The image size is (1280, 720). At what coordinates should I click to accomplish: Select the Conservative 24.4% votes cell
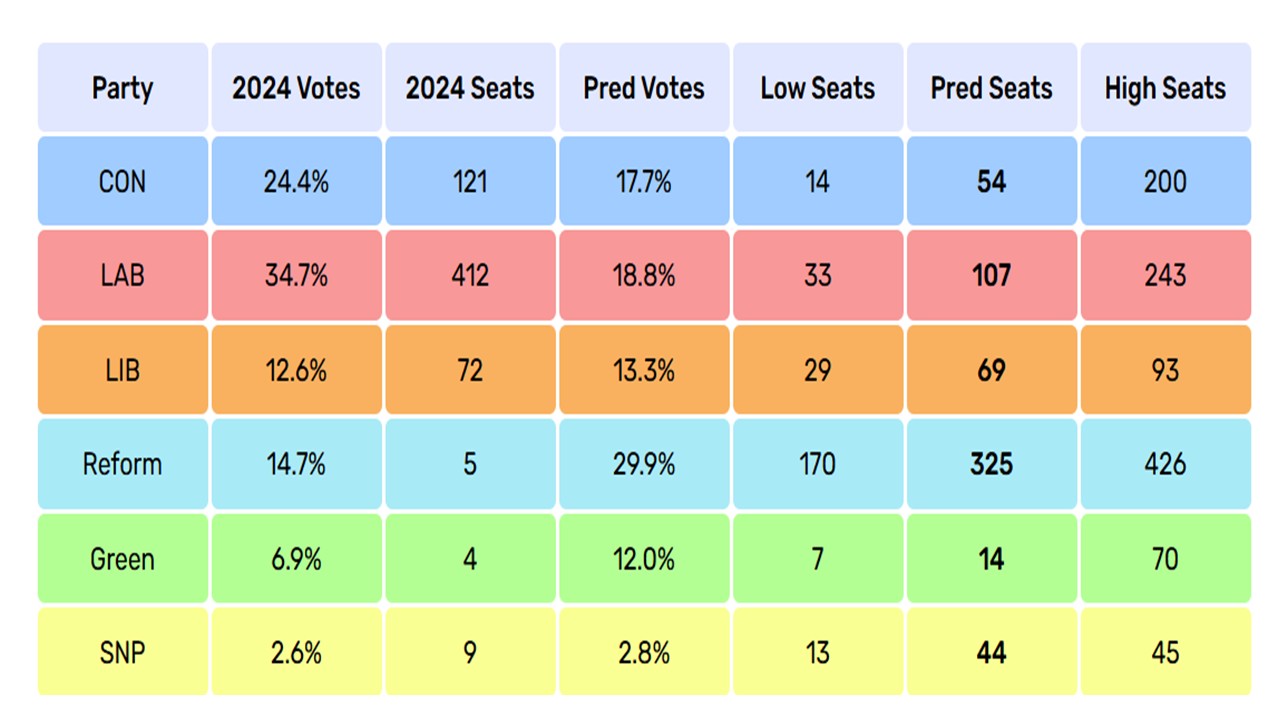pyautogui.click(x=296, y=181)
